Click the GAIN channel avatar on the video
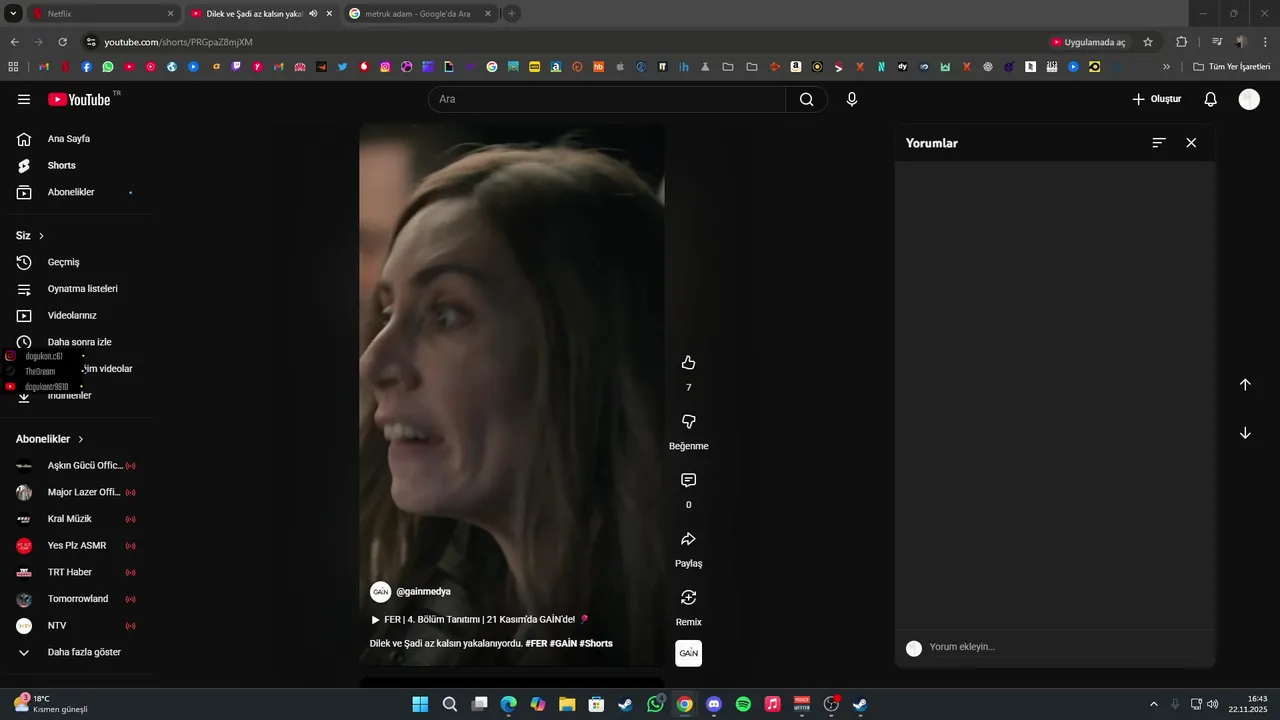The width and height of the screenshot is (1280, 720). pos(380,592)
